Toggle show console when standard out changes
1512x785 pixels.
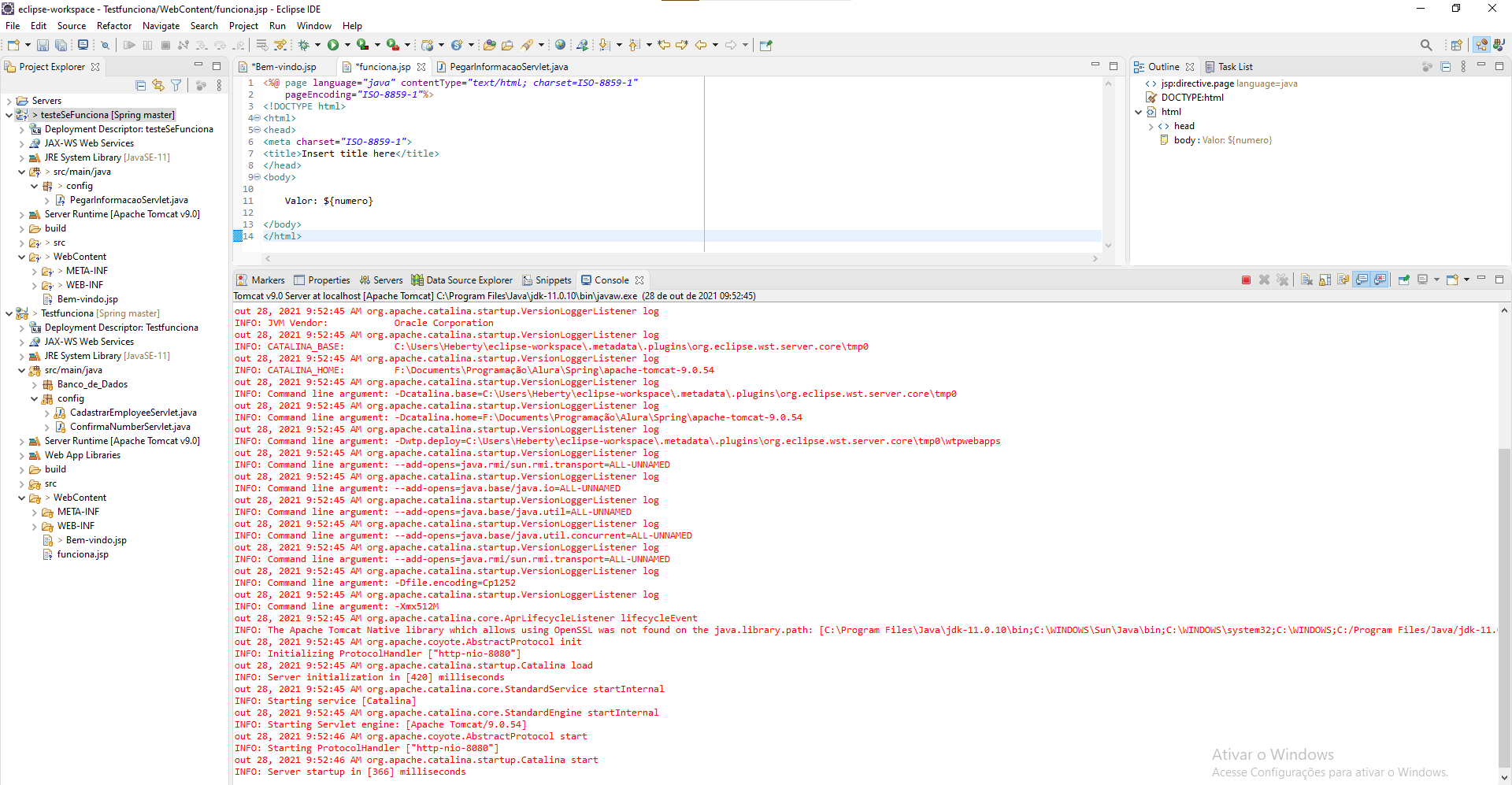point(1362,280)
